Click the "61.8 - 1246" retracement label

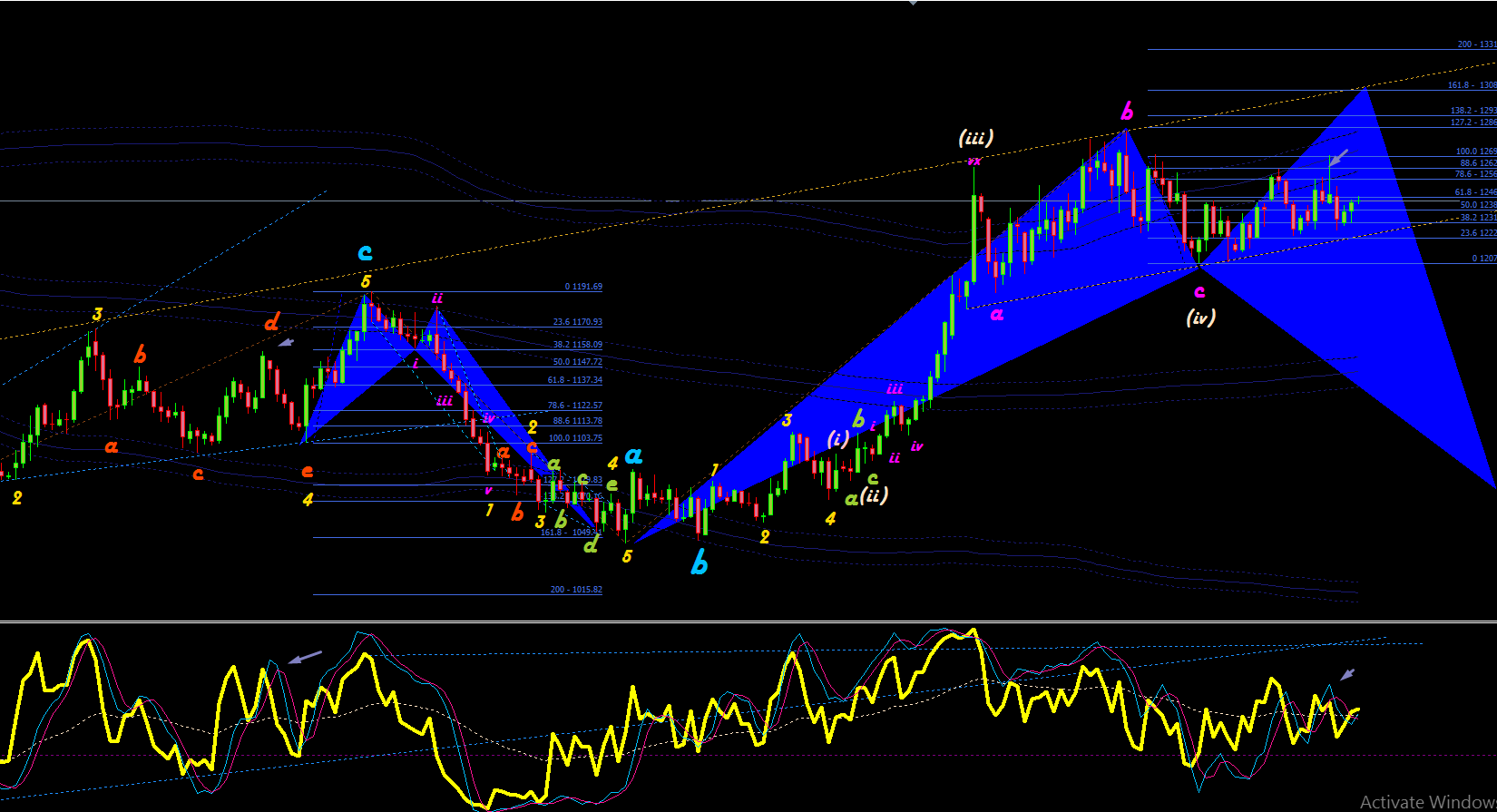click(1475, 192)
